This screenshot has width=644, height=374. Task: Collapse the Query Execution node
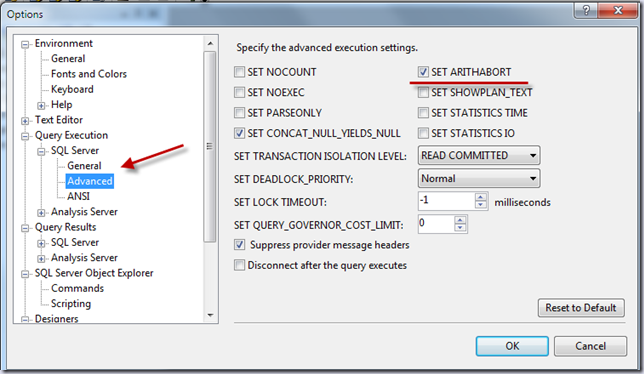[25, 136]
